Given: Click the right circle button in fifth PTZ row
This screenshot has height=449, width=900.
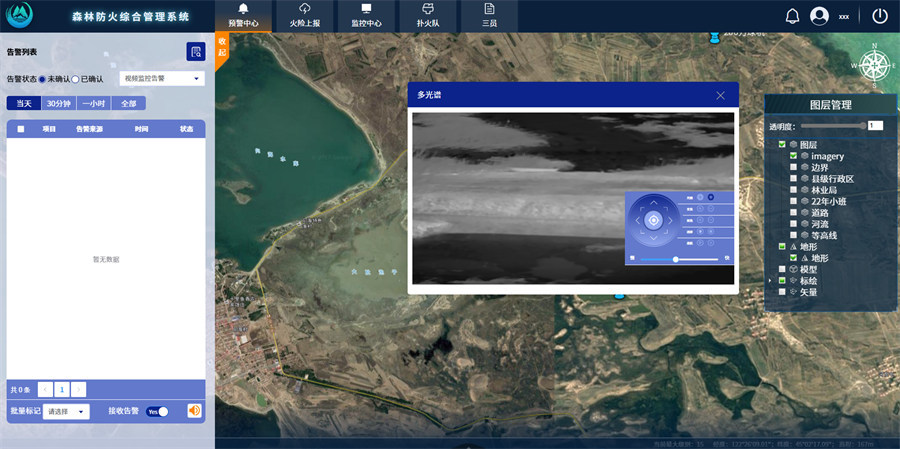Looking at the screenshot, I should pyautogui.click(x=711, y=243).
